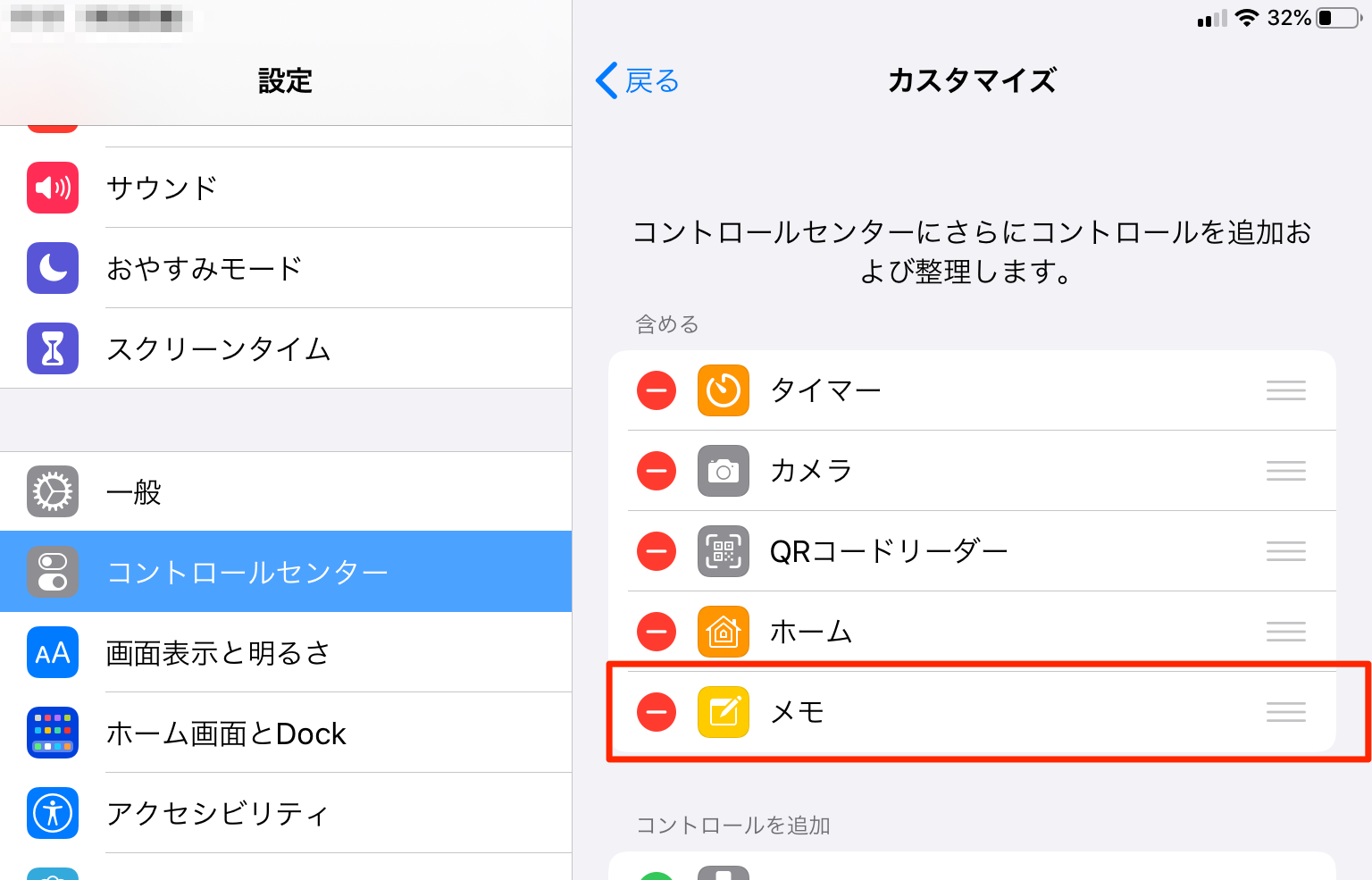Screen dimensions: 1372x880
Task: Grab the reorder handle for ホーム
Action: (x=1286, y=632)
